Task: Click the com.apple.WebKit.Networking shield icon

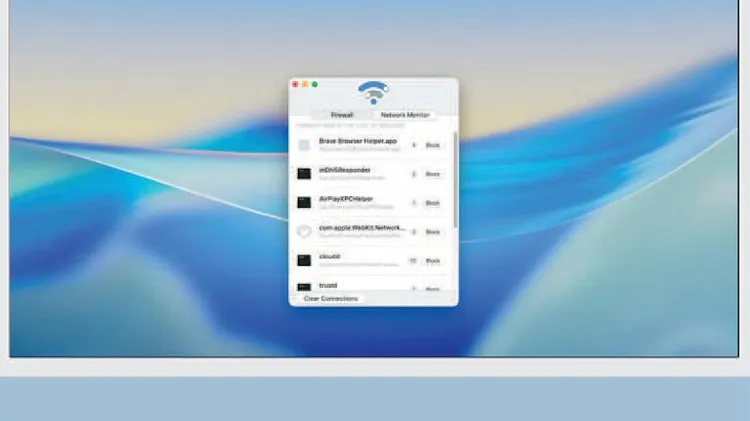Action: click(304, 231)
